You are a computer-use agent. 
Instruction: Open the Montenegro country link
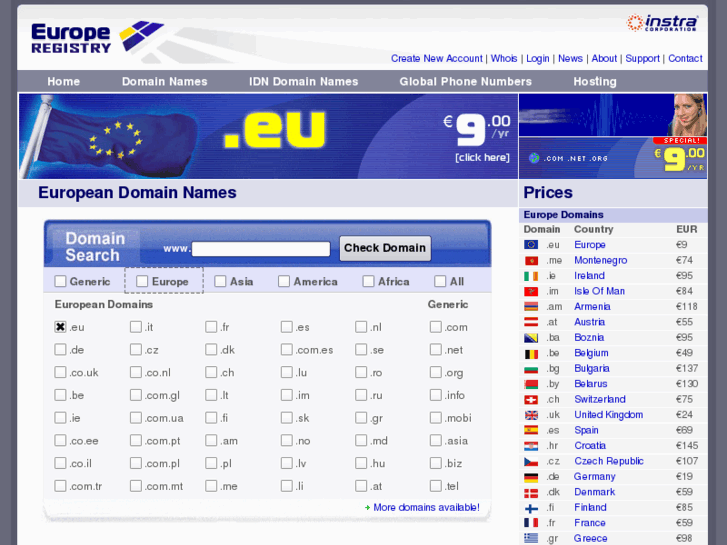(x=600, y=261)
